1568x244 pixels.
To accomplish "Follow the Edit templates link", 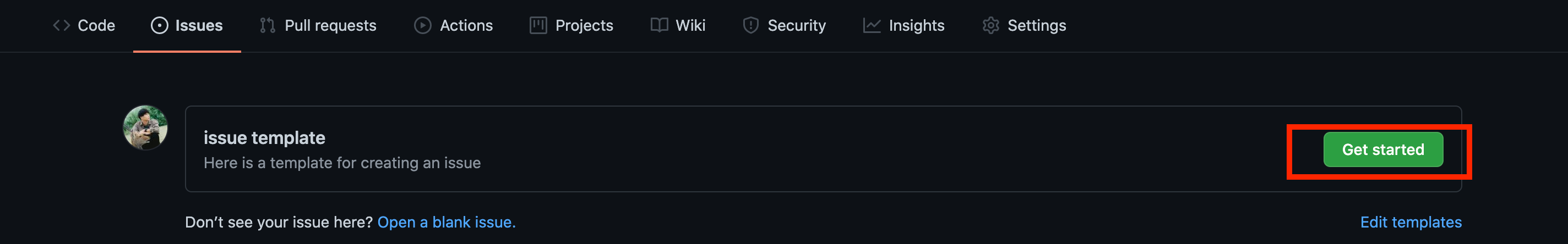I will [x=1411, y=222].
